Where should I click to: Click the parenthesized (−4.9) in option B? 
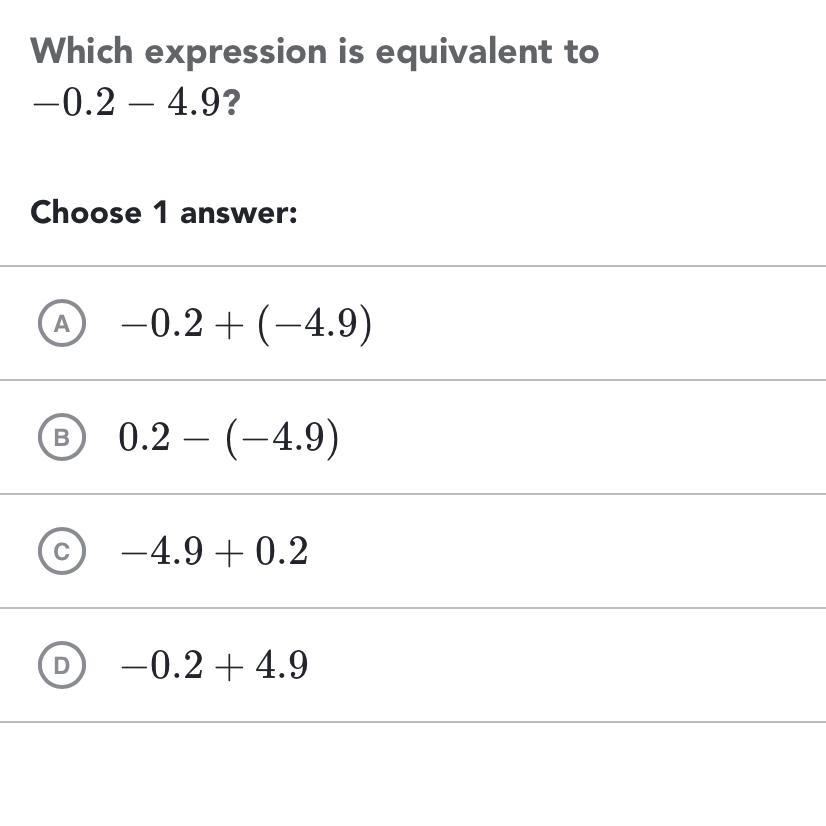pos(282,438)
